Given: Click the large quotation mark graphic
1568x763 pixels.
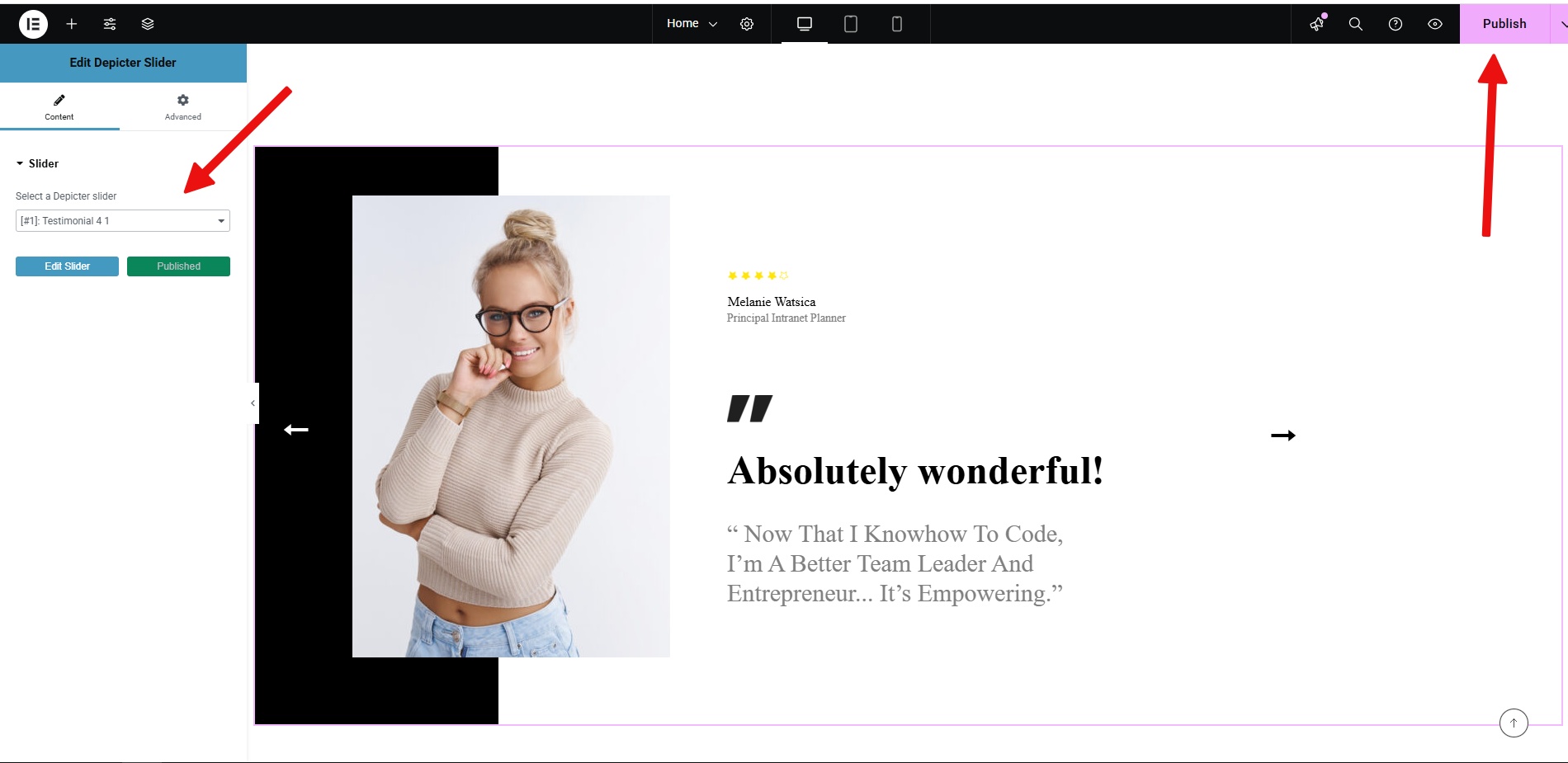Looking at the screenshot, I should tap(749, 409).
